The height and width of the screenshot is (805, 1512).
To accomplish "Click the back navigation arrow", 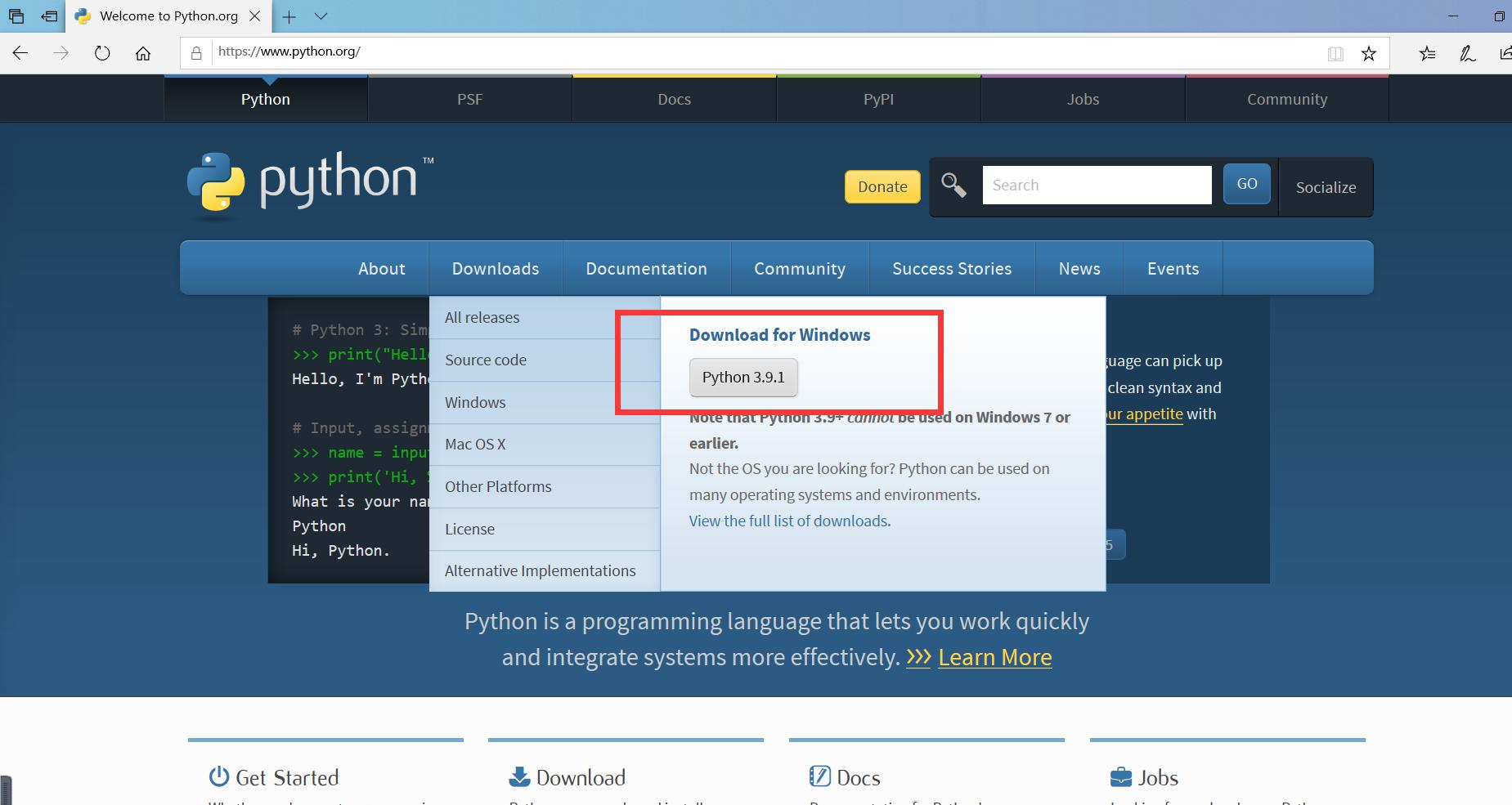I will tap(20, 52).
